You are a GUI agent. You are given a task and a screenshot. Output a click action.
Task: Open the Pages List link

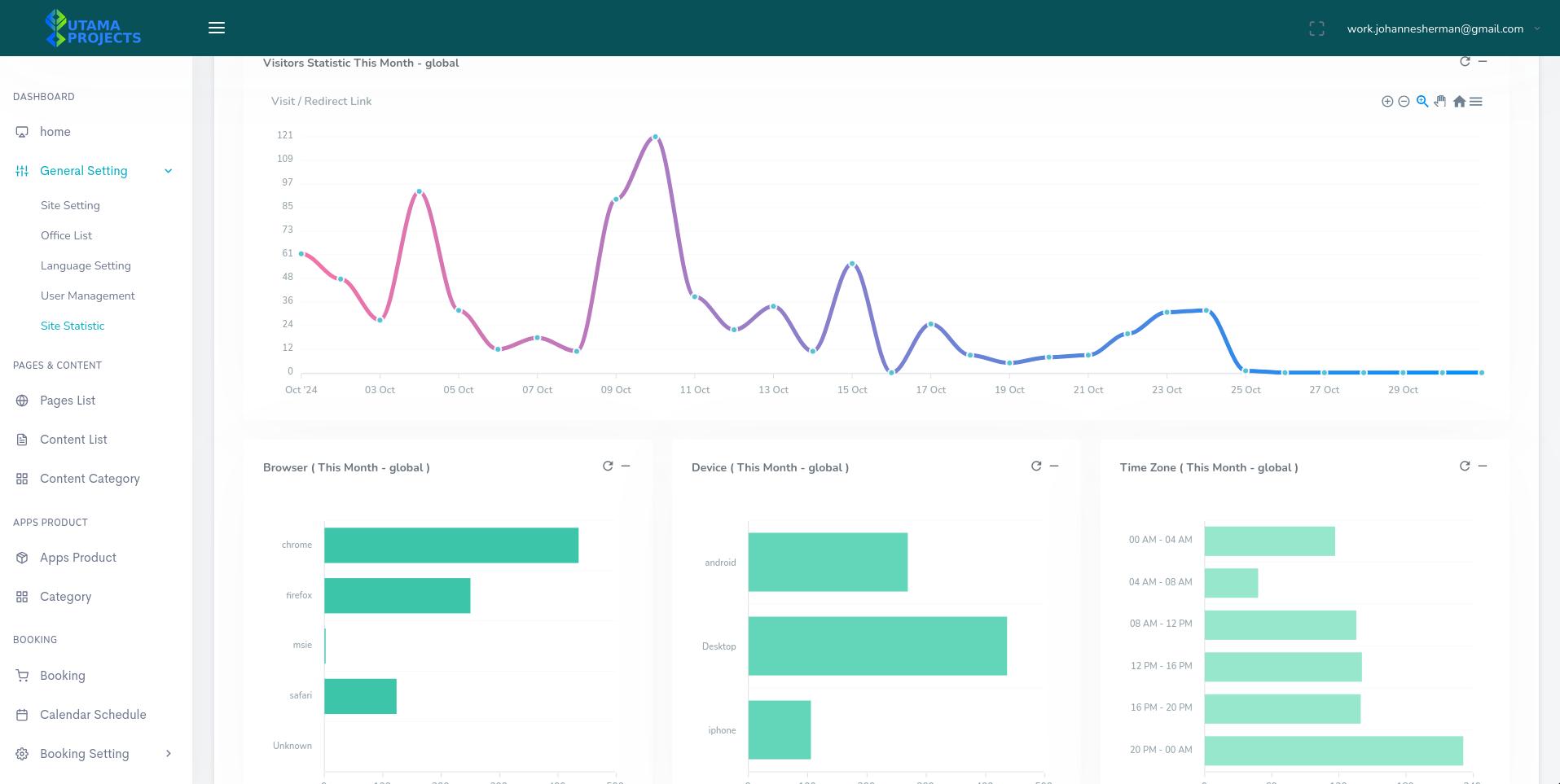coord(68,401)
